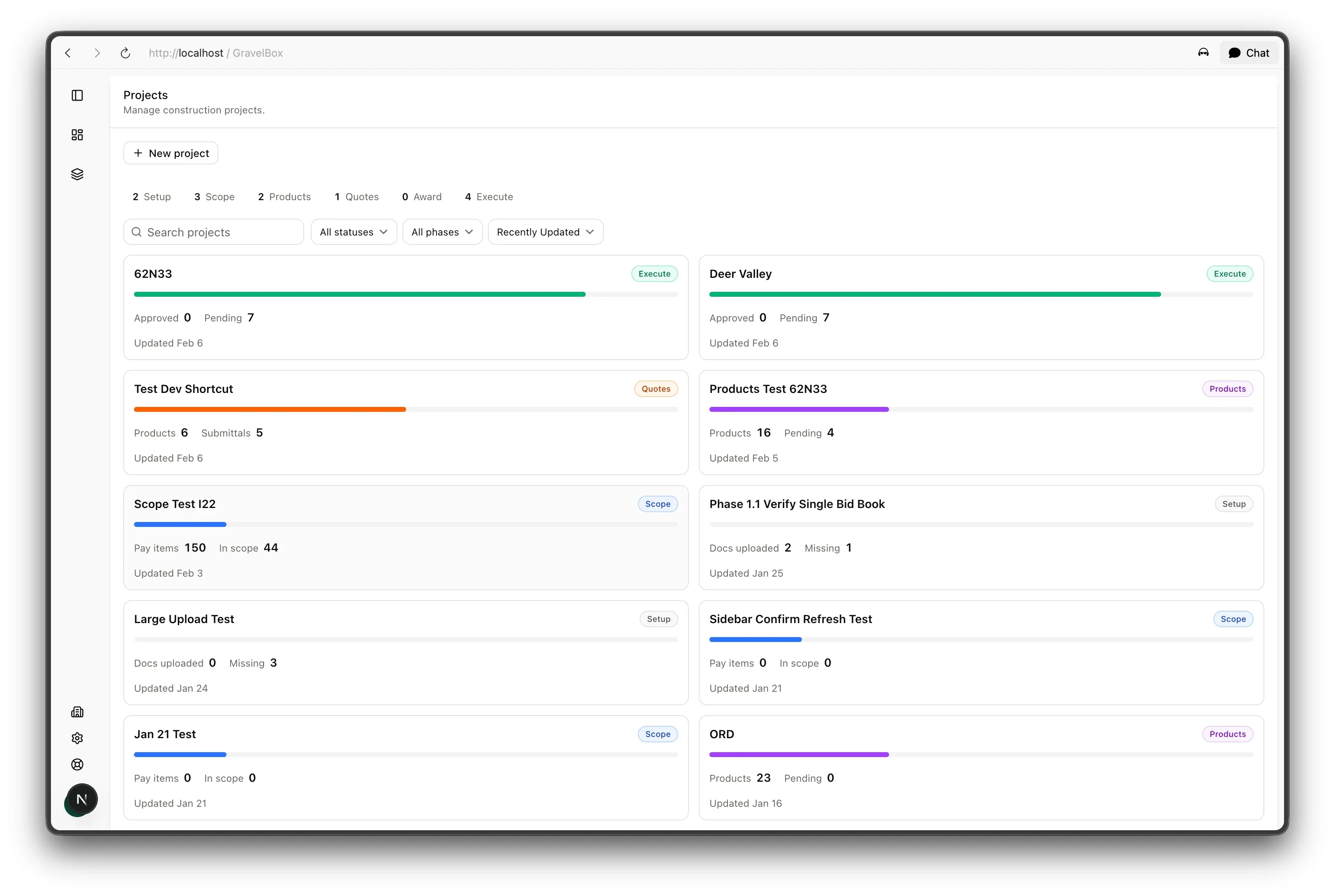Create a new project with New project button
1335x896 pixels.
point(170,152)
